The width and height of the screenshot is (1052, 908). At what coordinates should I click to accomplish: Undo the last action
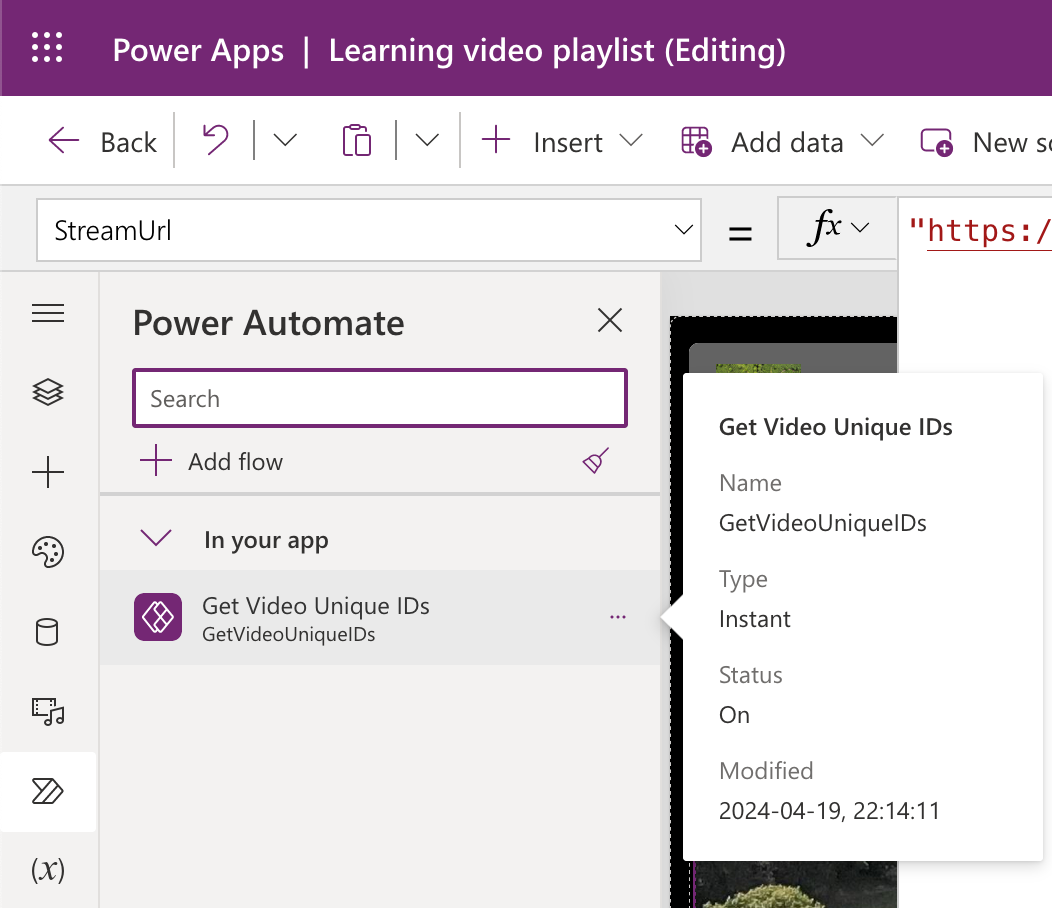click(215, 140)
